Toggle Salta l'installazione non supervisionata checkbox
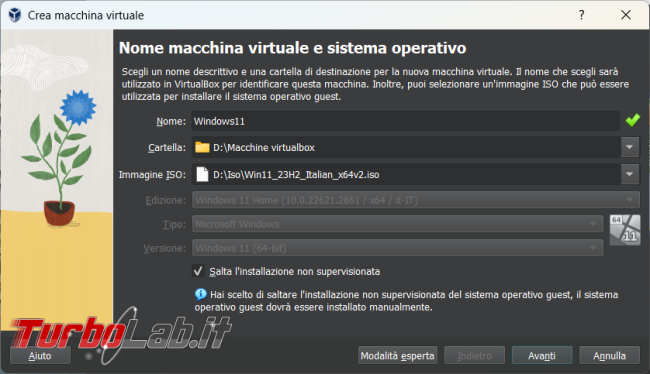The image size is (650, 374). 198,271
